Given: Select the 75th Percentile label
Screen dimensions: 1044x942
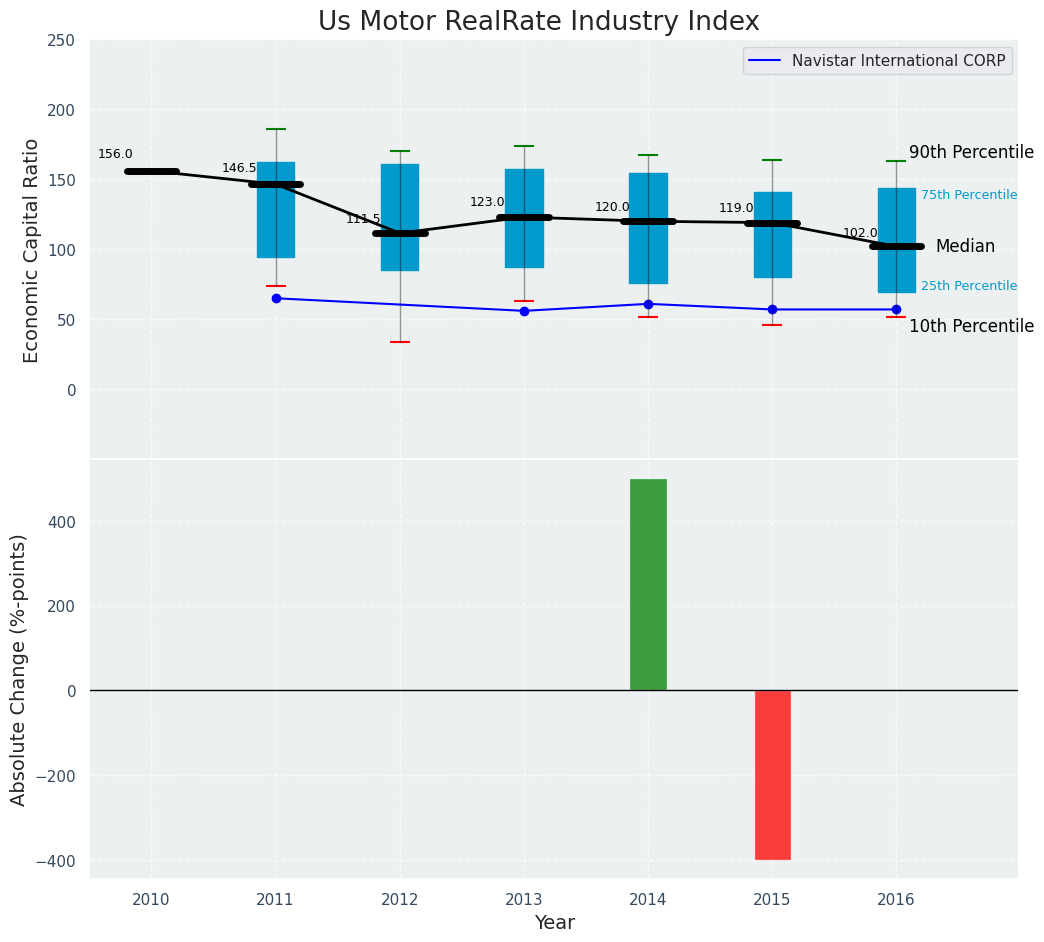Looking at the screenshot, I should [968, 195].
